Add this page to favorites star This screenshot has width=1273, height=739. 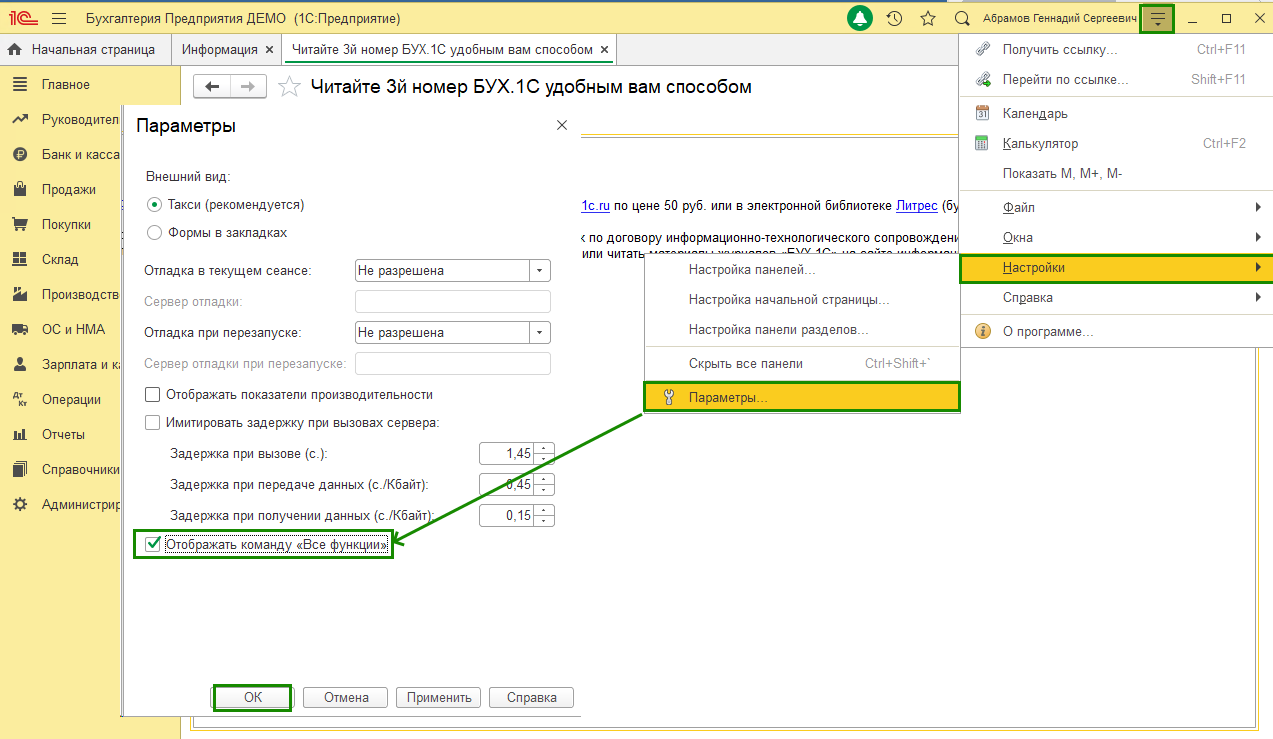pyautogui.click(x=289, y=87)
